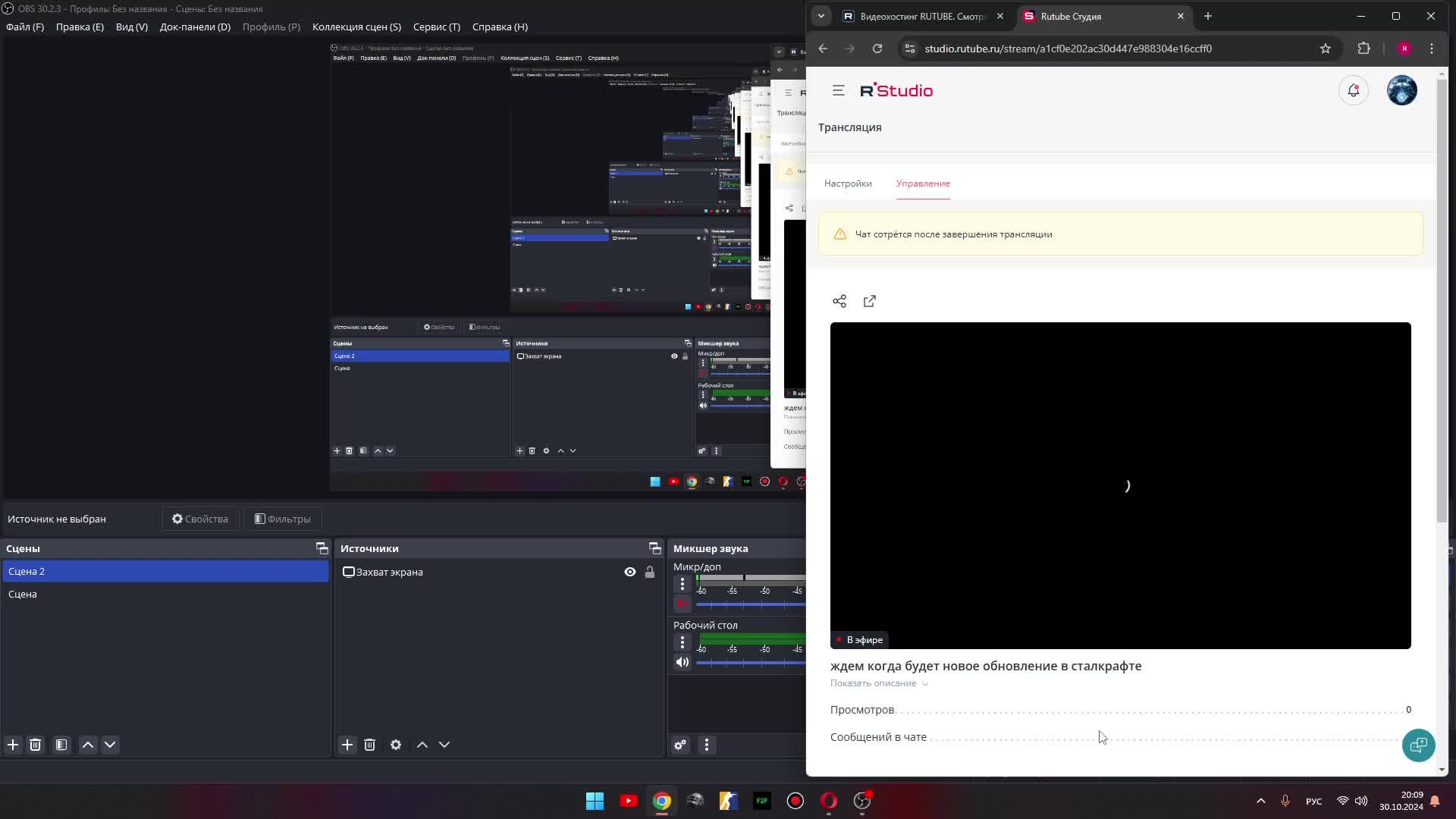The width and height of the screenshot is (1456, 819).
Task: Unmute the Микр/доп audio channel
Action: tap(682, 604)
